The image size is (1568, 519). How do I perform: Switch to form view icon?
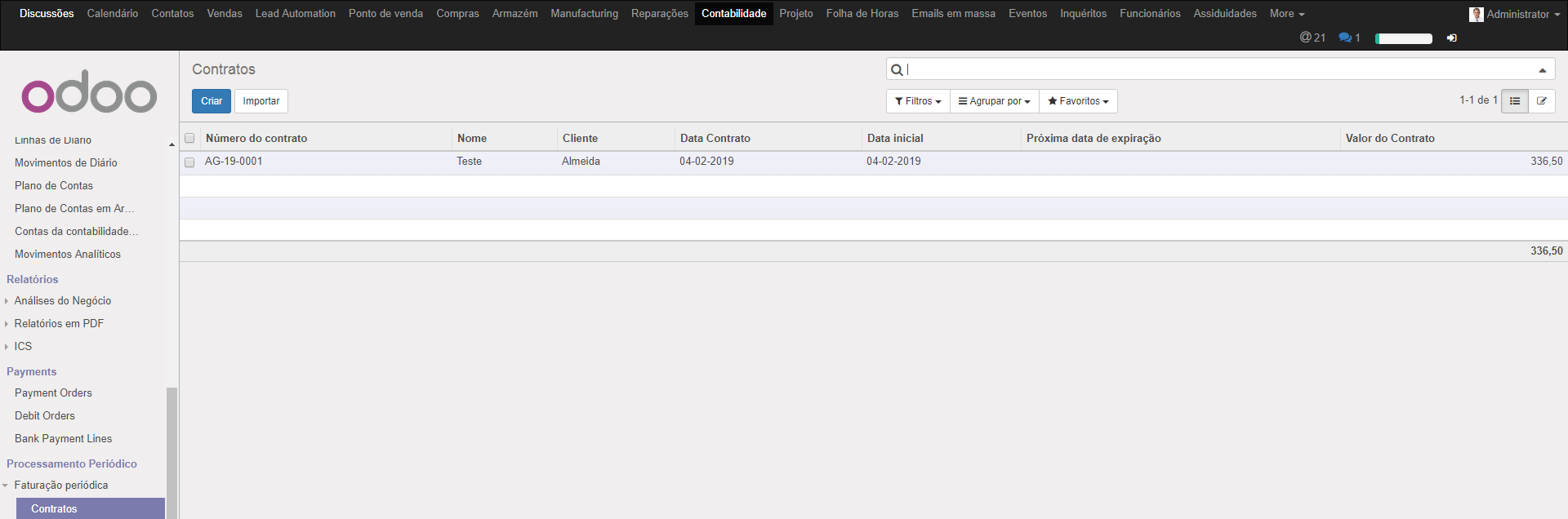(1541, 101)
